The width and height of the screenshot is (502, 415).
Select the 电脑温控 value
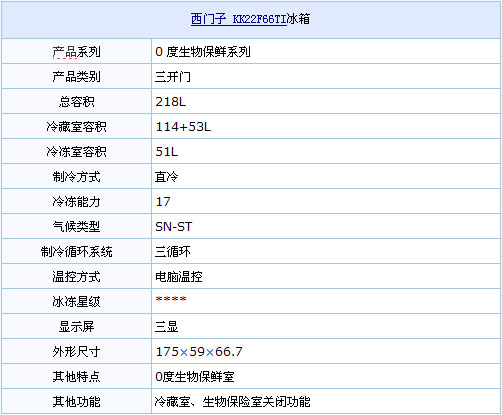point(179,277)
